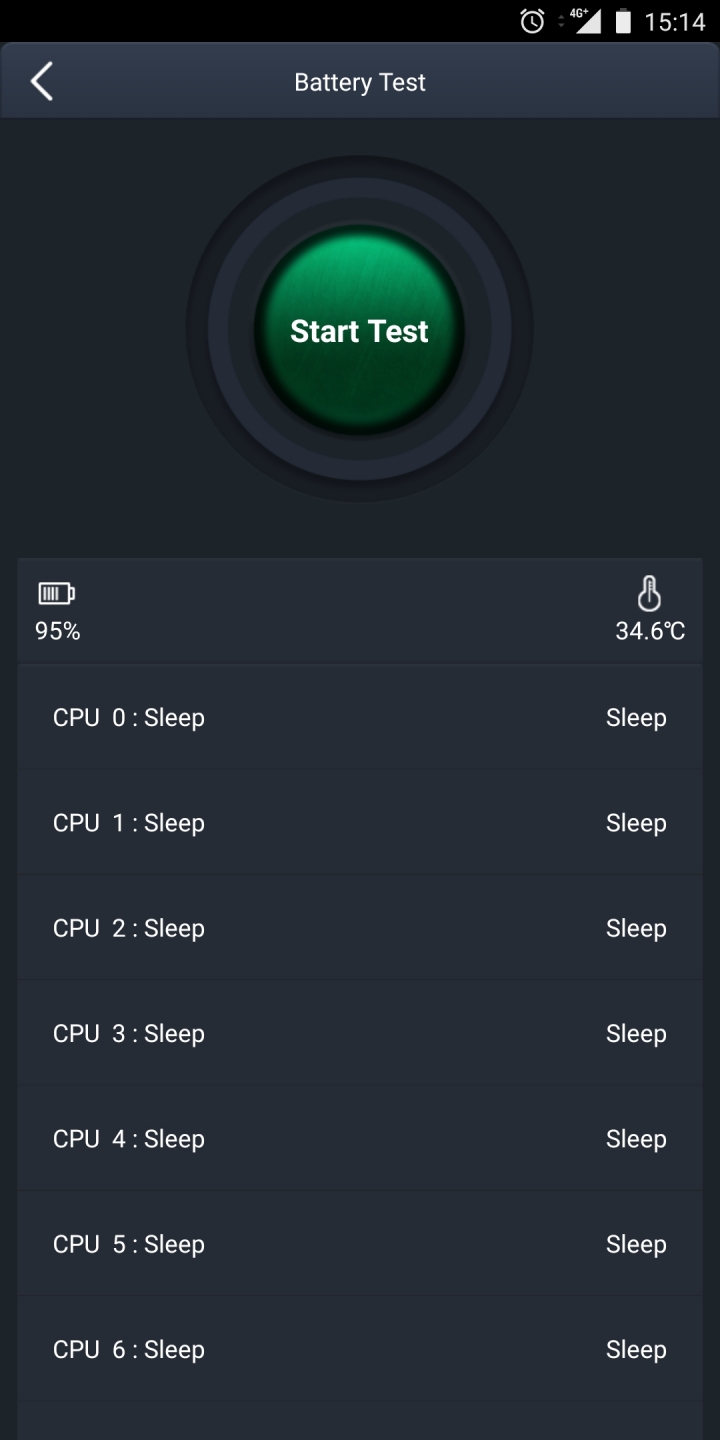Click the battery level icon
This screenshot has width=720, height=1440.
click(56, 594)
